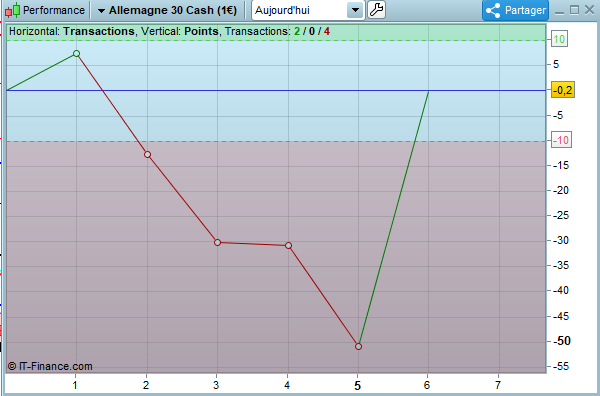The width and height of the screenshot is (600, 396).
Task: Click the -55 value on the vertical axis
Action: coord(561,366)
